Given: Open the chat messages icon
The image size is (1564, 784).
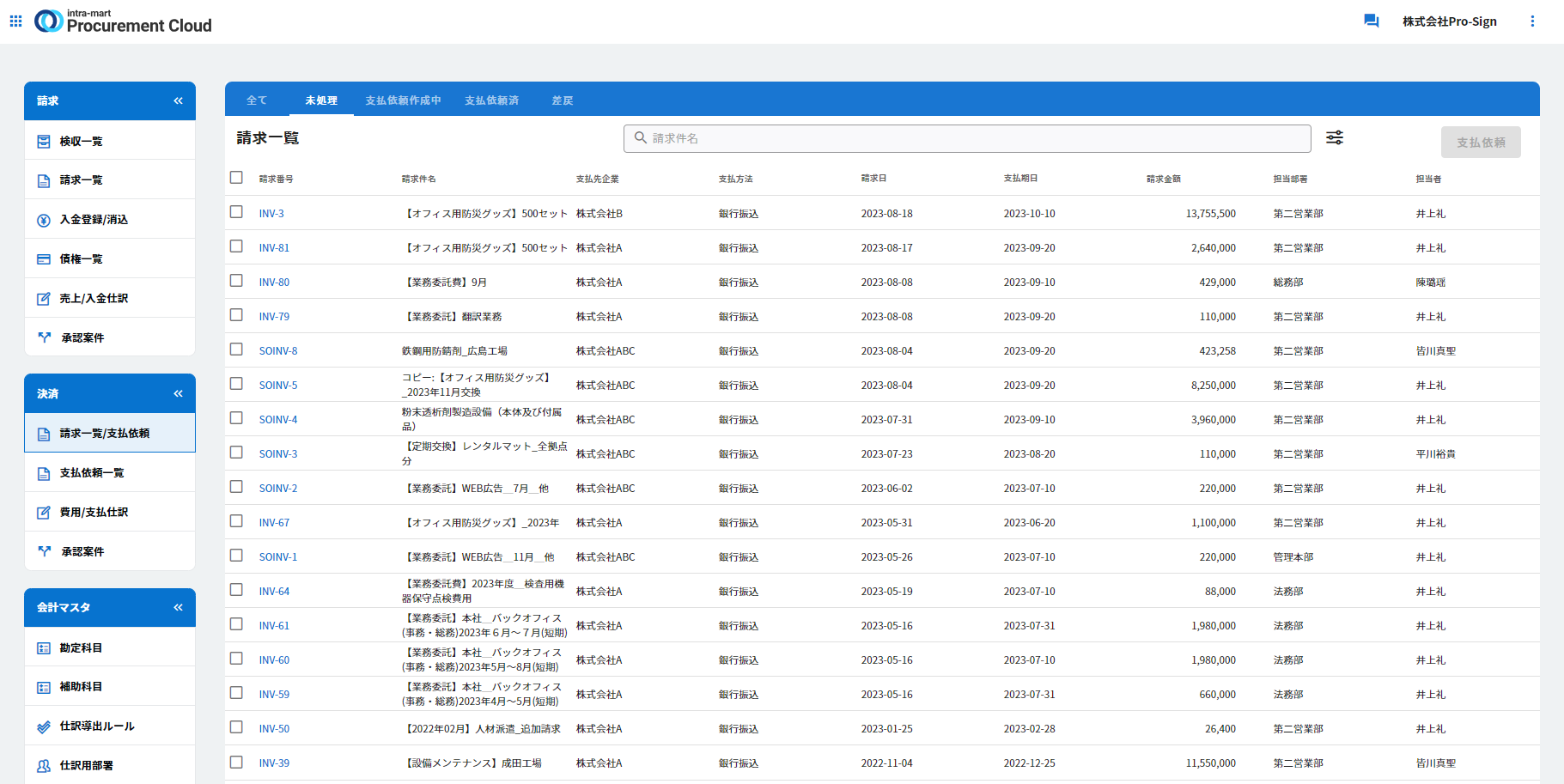Looking at the screenshot, I should (1371, 21).
